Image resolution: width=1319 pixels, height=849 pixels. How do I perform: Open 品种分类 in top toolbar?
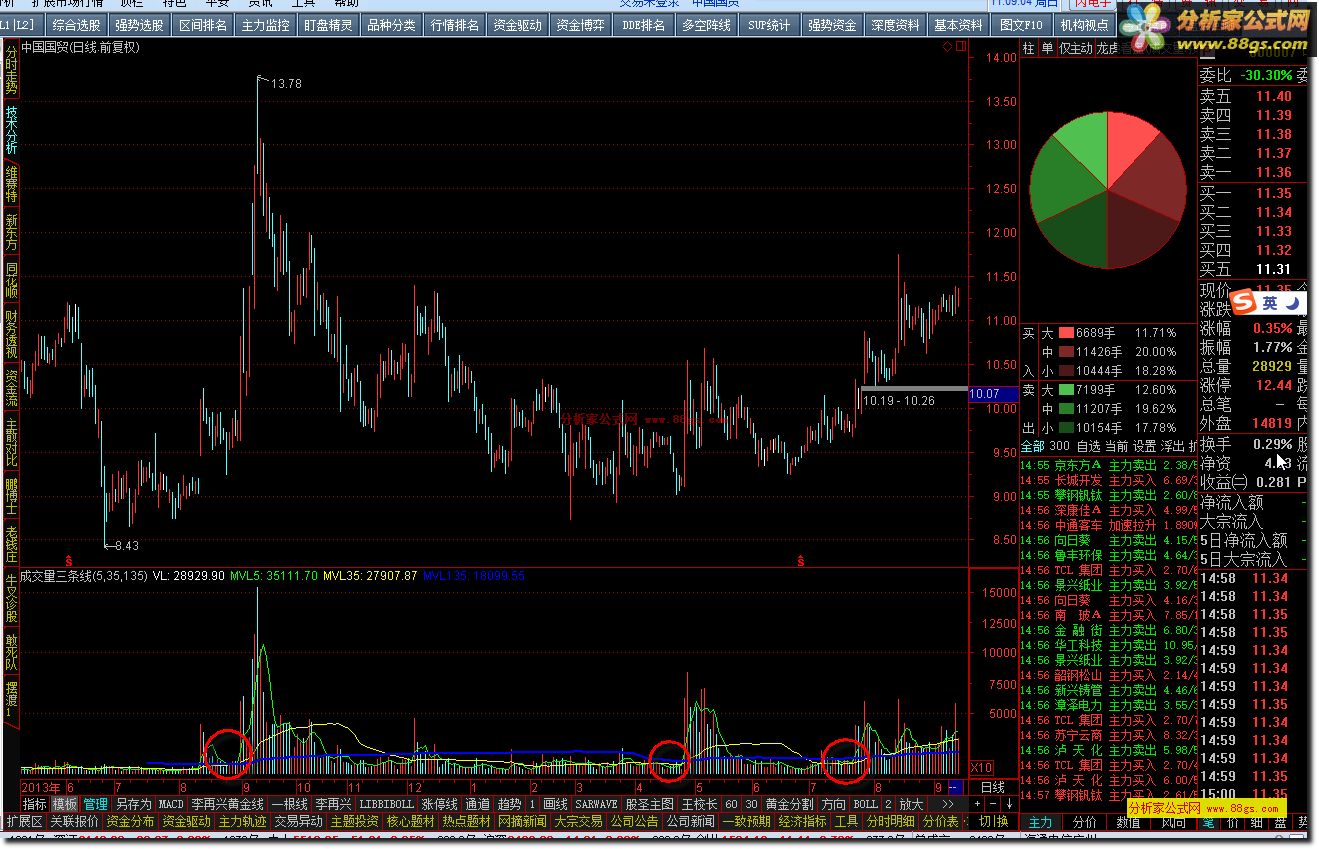point(391,25)
